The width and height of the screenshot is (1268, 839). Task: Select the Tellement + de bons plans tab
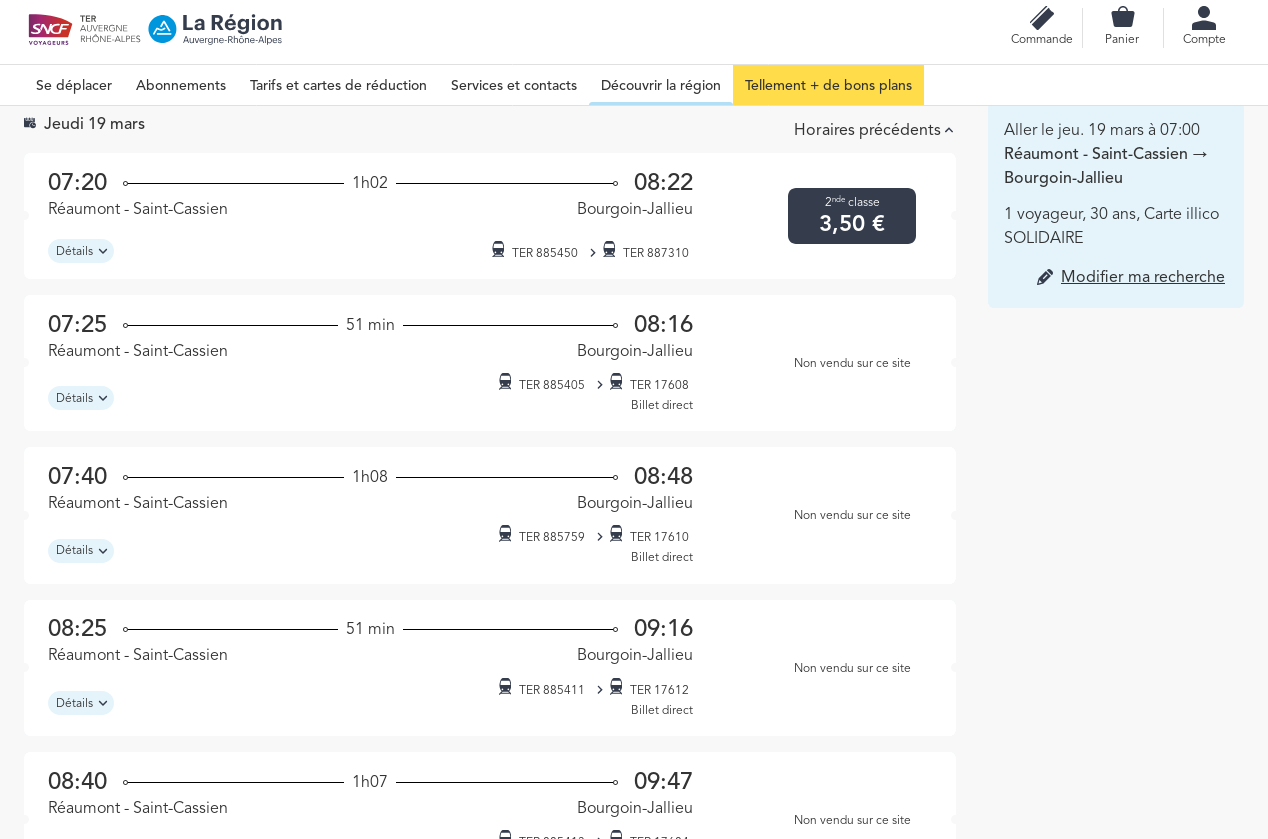point(828,86)
